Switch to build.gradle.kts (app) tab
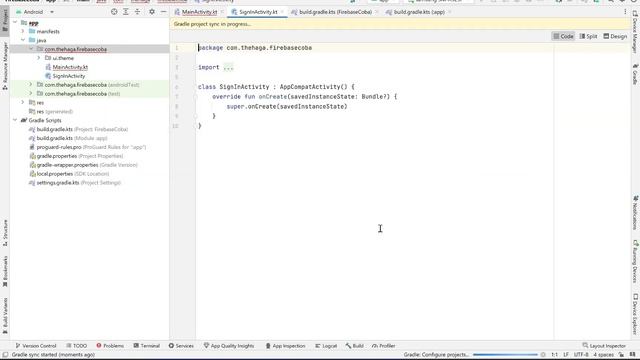Image resolution: width=640 pixels, height=360 pixels. click(419, 12)
